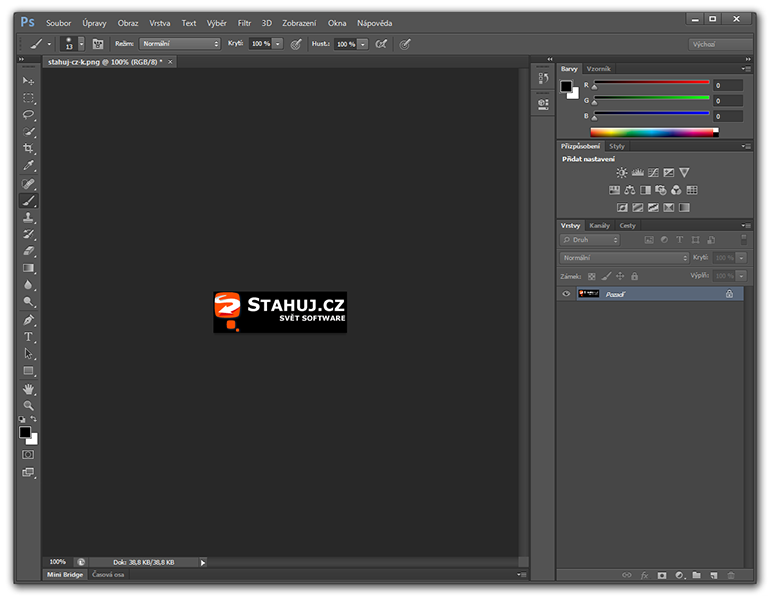
Task: Create a new layer button
Action: coord(714,575)
